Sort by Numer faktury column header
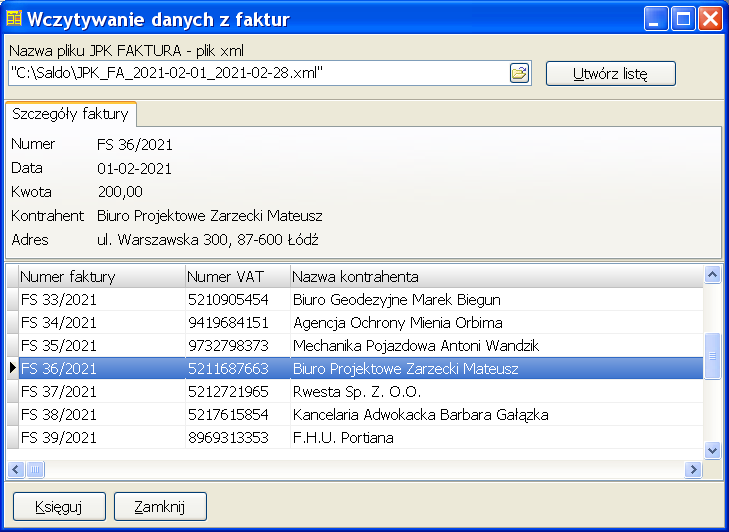 pos(100,276)
